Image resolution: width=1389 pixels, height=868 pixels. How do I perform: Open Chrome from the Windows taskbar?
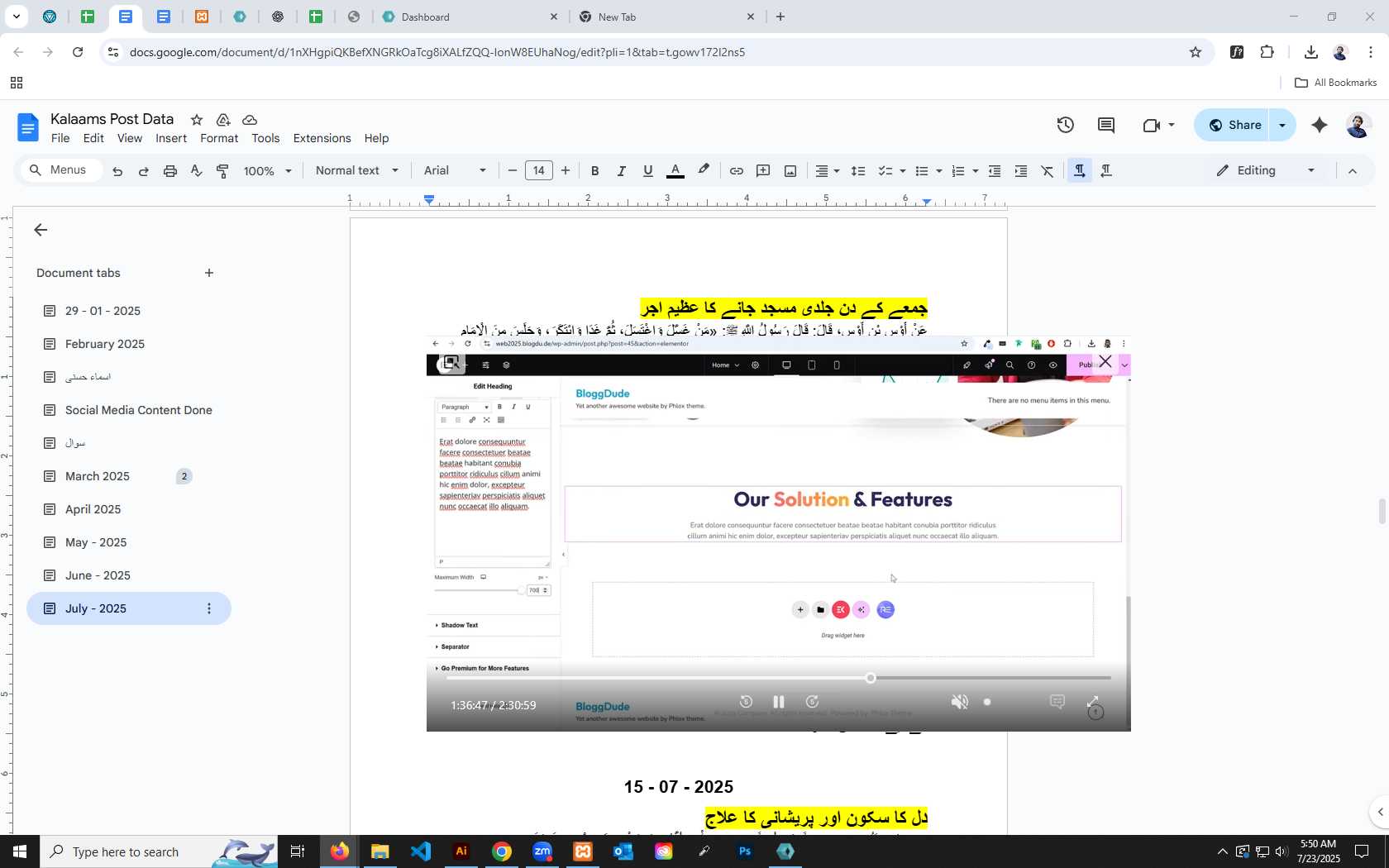[502, 851]
